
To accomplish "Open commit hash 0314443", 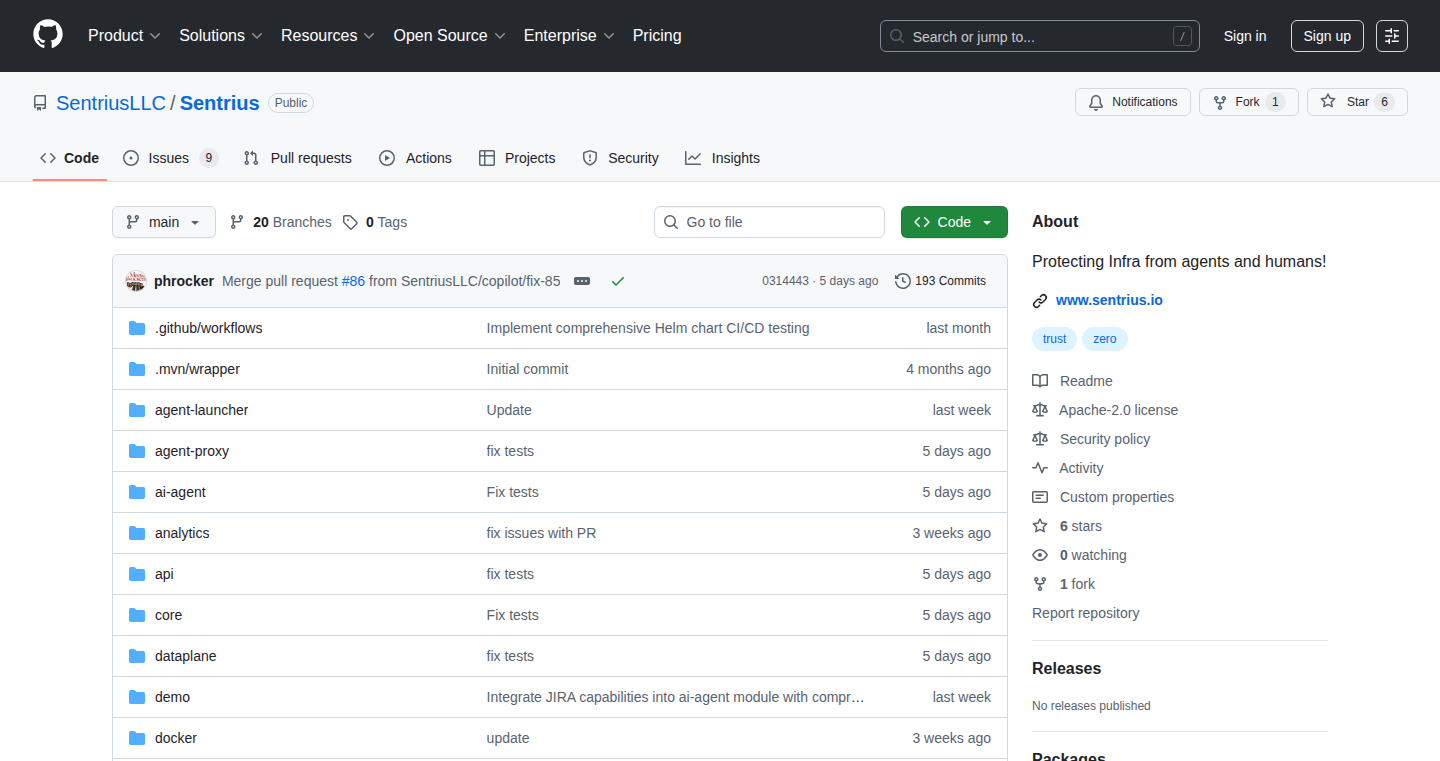I will (x=785, y=281).
